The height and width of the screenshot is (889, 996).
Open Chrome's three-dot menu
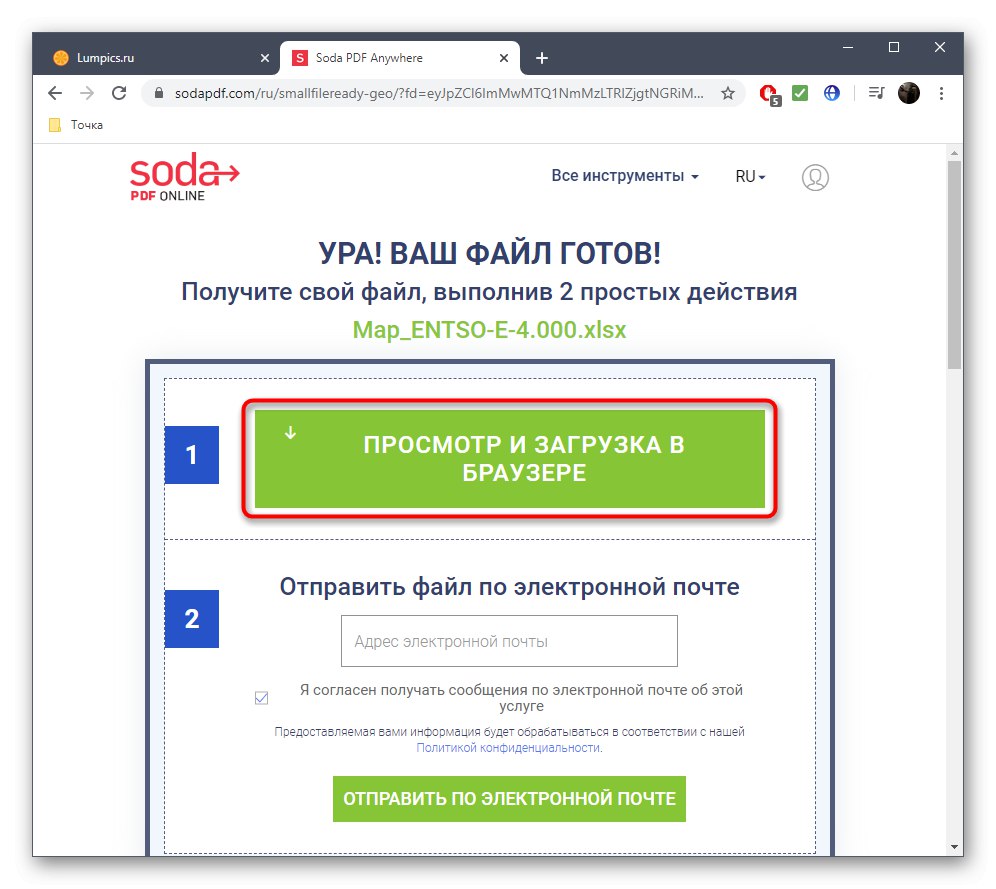941,93
